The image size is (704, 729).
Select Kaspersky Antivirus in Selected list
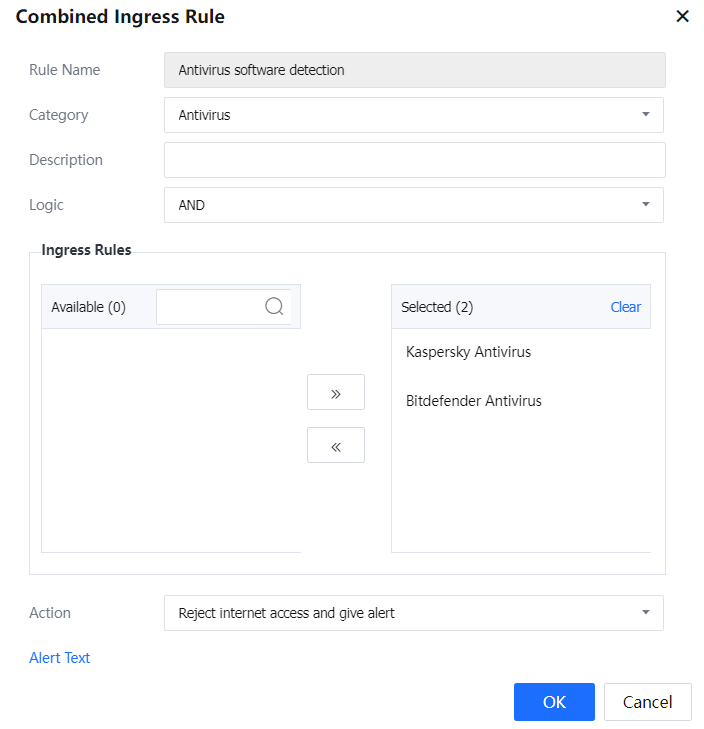(x=468, y=352)
